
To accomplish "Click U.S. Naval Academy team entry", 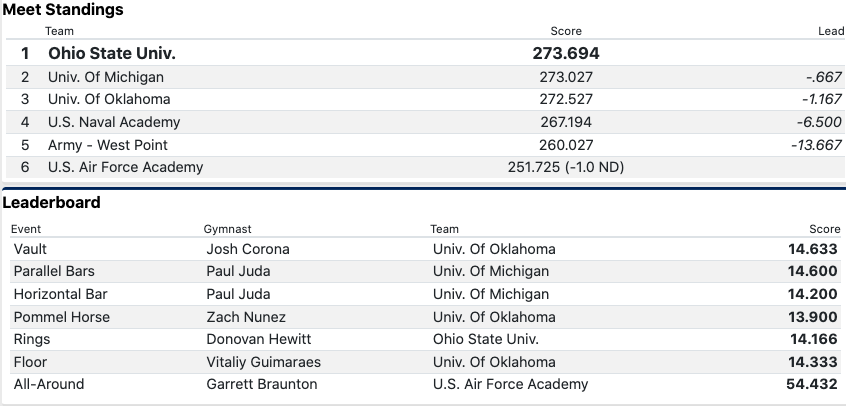I will 114,122.
